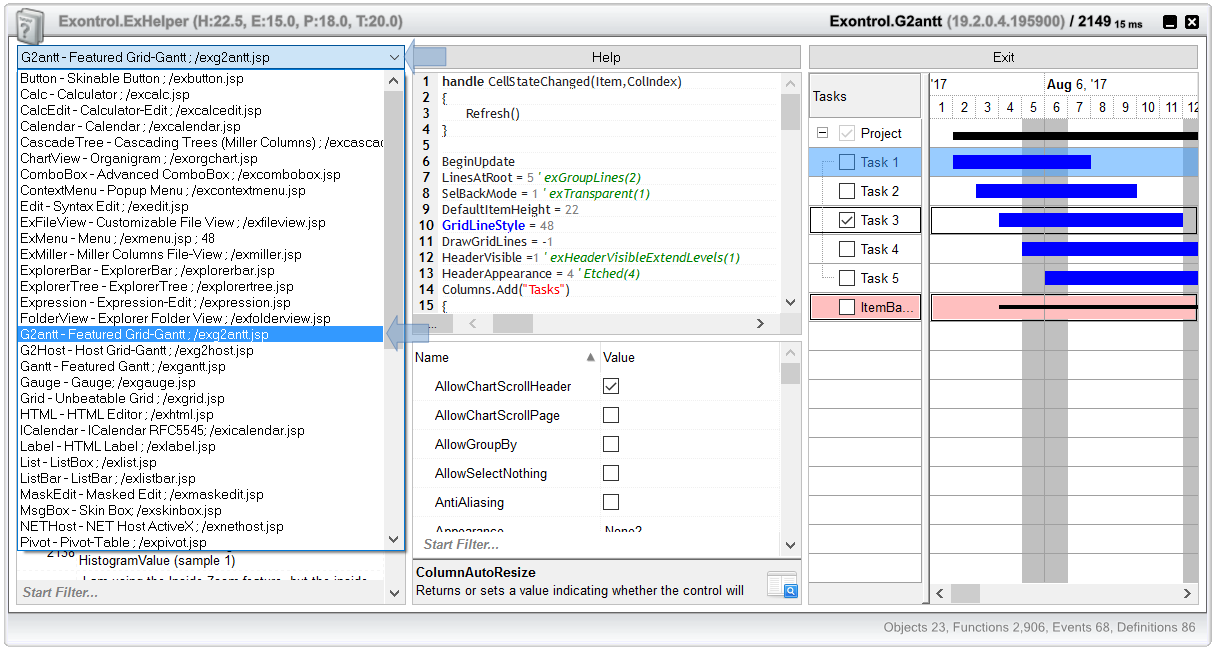1215x649 pixels.
Task: Enable the AllowGroupBy checkbox
Action: coord(611,444)
